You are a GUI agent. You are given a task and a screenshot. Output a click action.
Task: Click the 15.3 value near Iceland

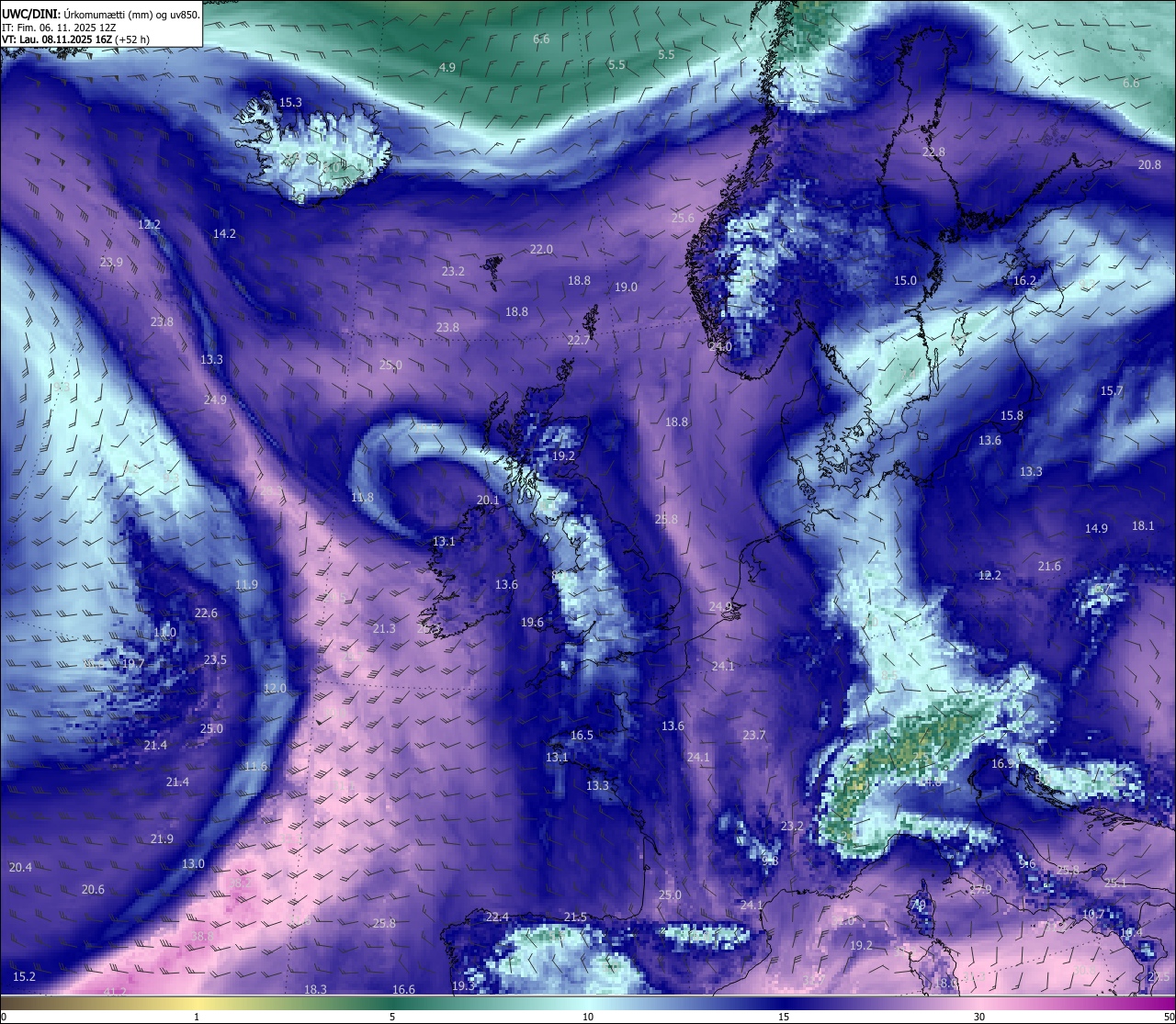pyautogui.click(x=290, y=103)
